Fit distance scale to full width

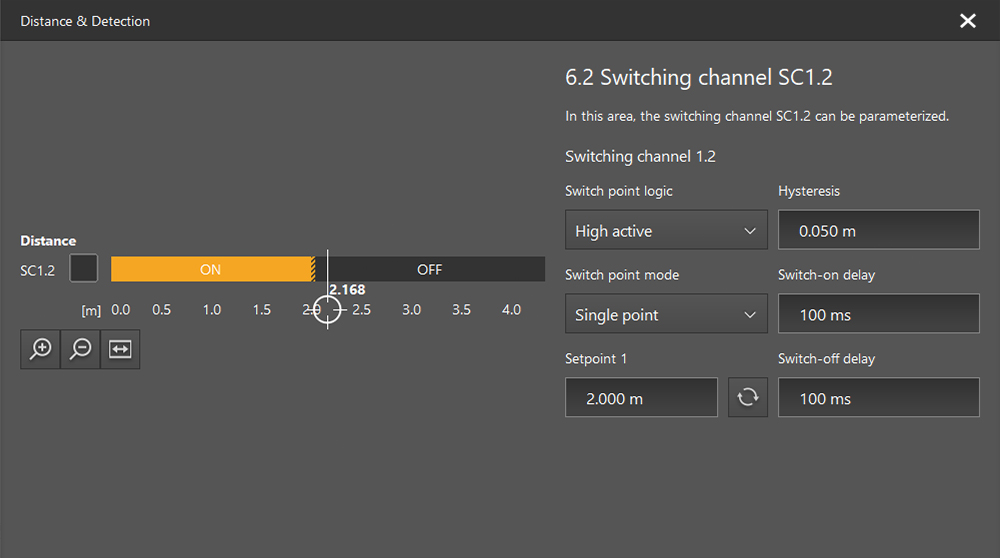click(x=120, y=349)
